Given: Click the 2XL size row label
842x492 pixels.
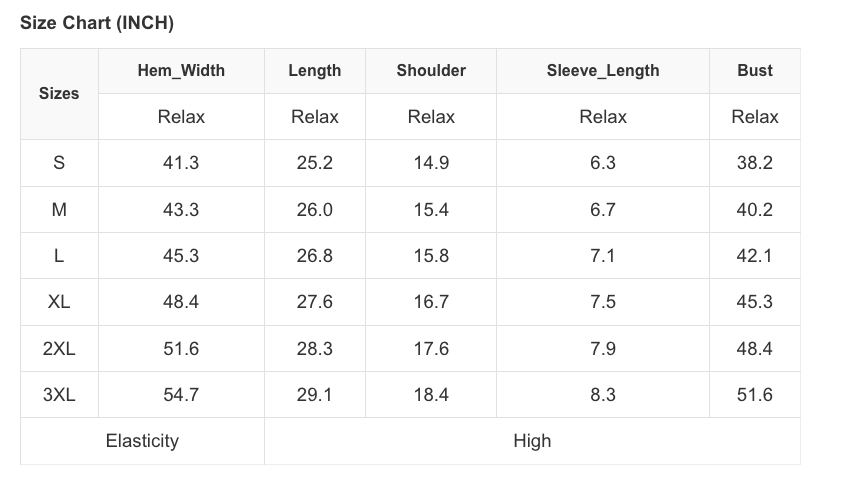Looking at the screenshot, I should point(59,349).
